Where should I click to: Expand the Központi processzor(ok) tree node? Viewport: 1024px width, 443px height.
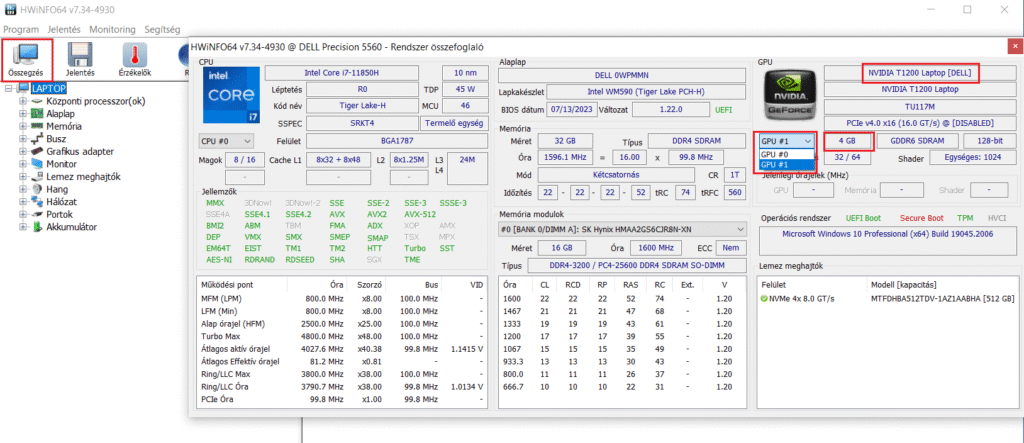tap(23, 101)
